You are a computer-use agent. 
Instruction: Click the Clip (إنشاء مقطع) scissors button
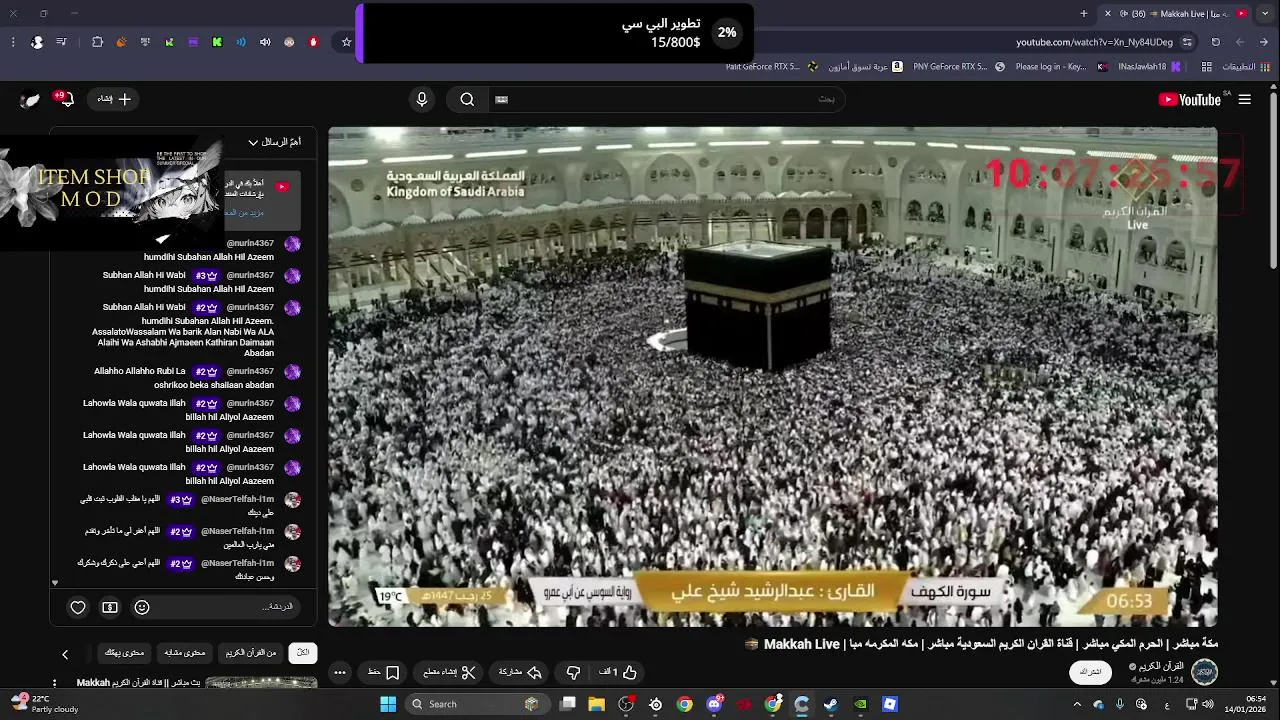pyautogui.click(x=449, y=672)
